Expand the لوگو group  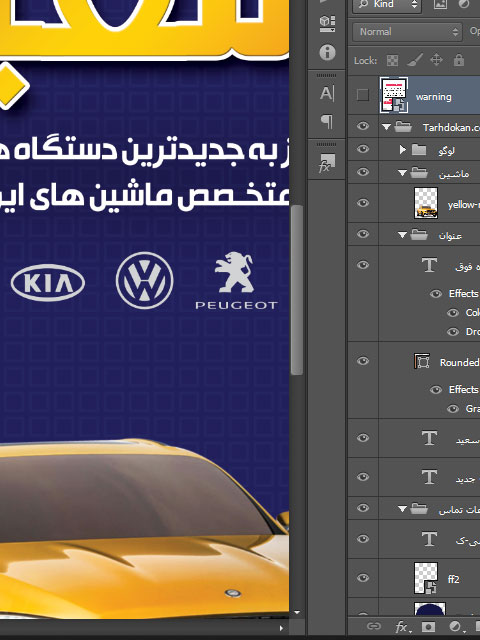click(402, 150)
